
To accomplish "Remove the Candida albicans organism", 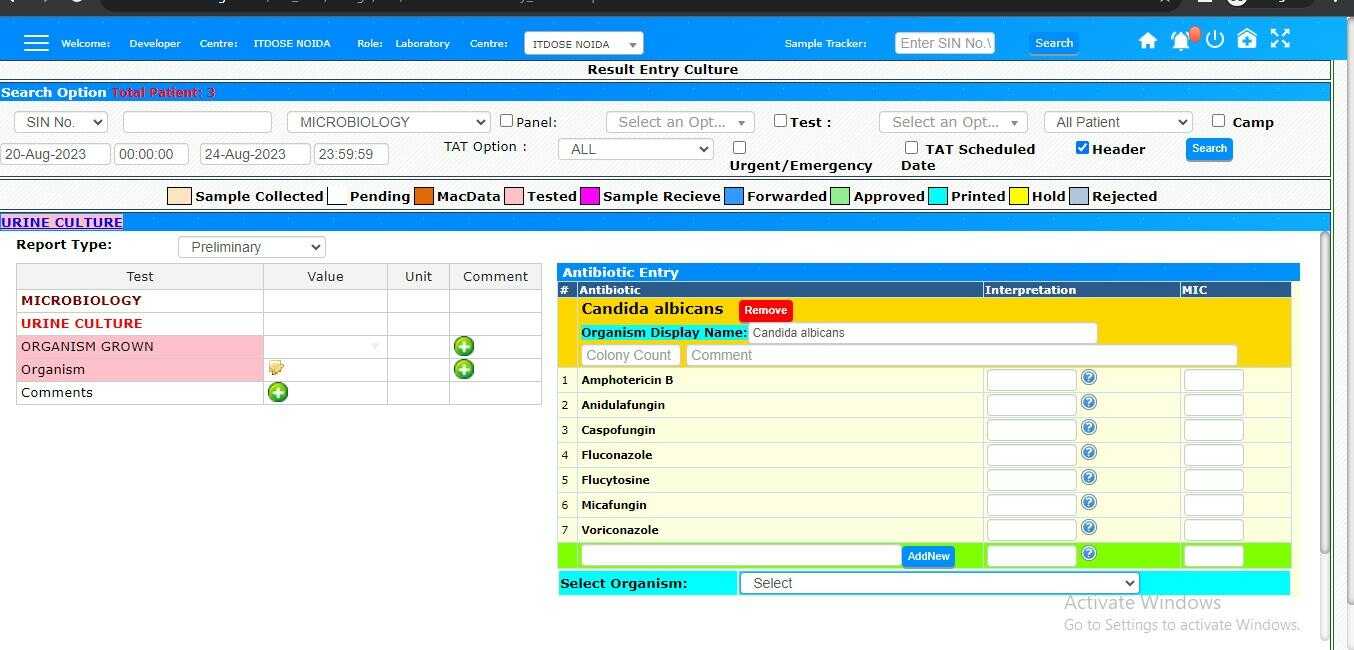I will click(765, 310).
